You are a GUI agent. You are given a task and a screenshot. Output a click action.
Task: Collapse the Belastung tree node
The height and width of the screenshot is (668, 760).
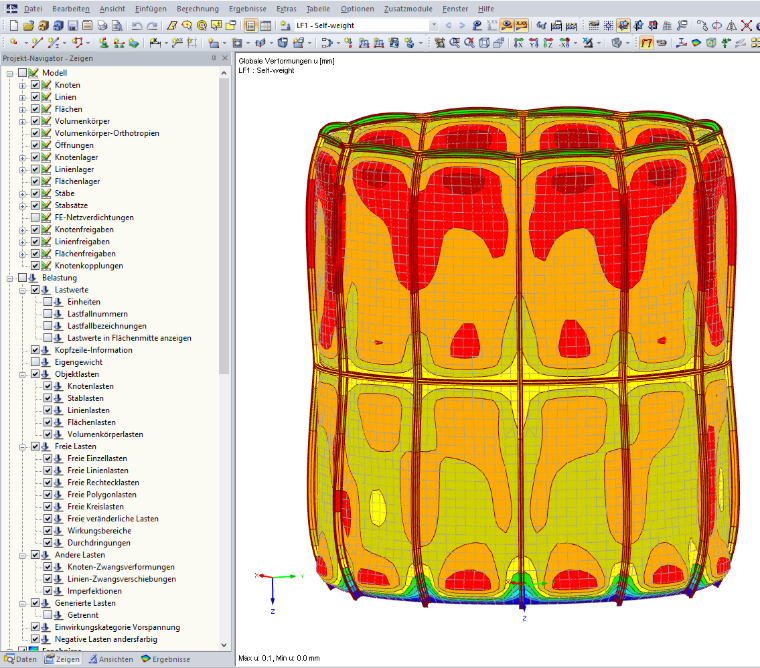(10, 278)
